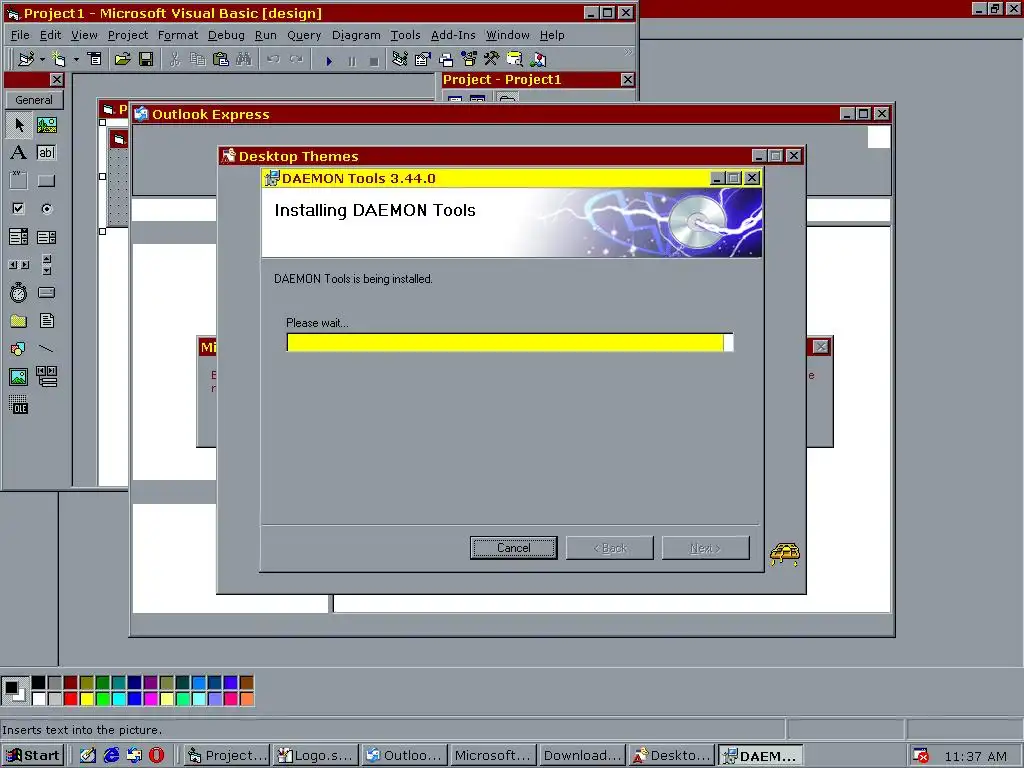Expand the Add Form dropdown arrow
1024x768 pixels.
(x=76, y=59)
